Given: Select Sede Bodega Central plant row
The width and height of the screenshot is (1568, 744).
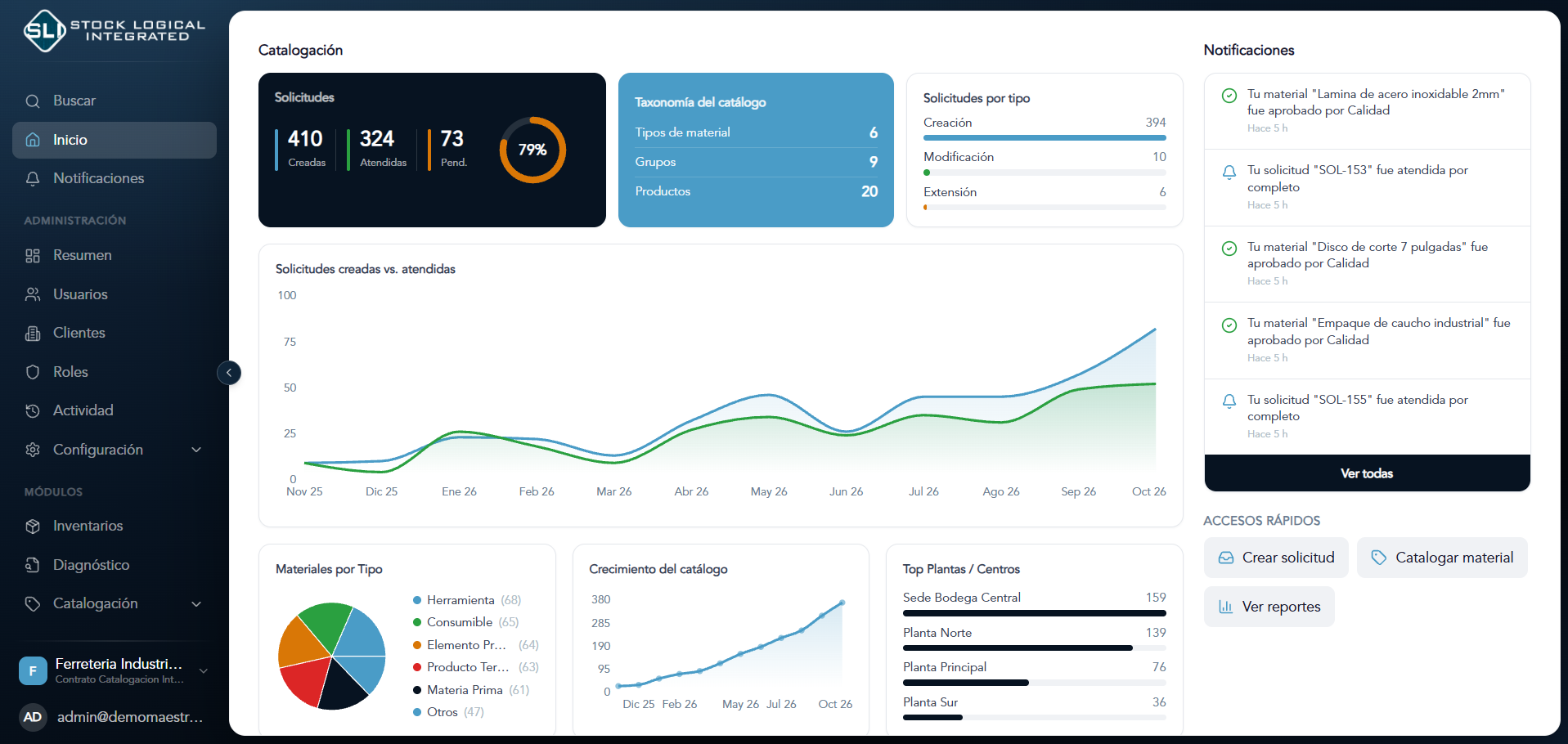Looking at the screenshot, I should point(1034,604).
